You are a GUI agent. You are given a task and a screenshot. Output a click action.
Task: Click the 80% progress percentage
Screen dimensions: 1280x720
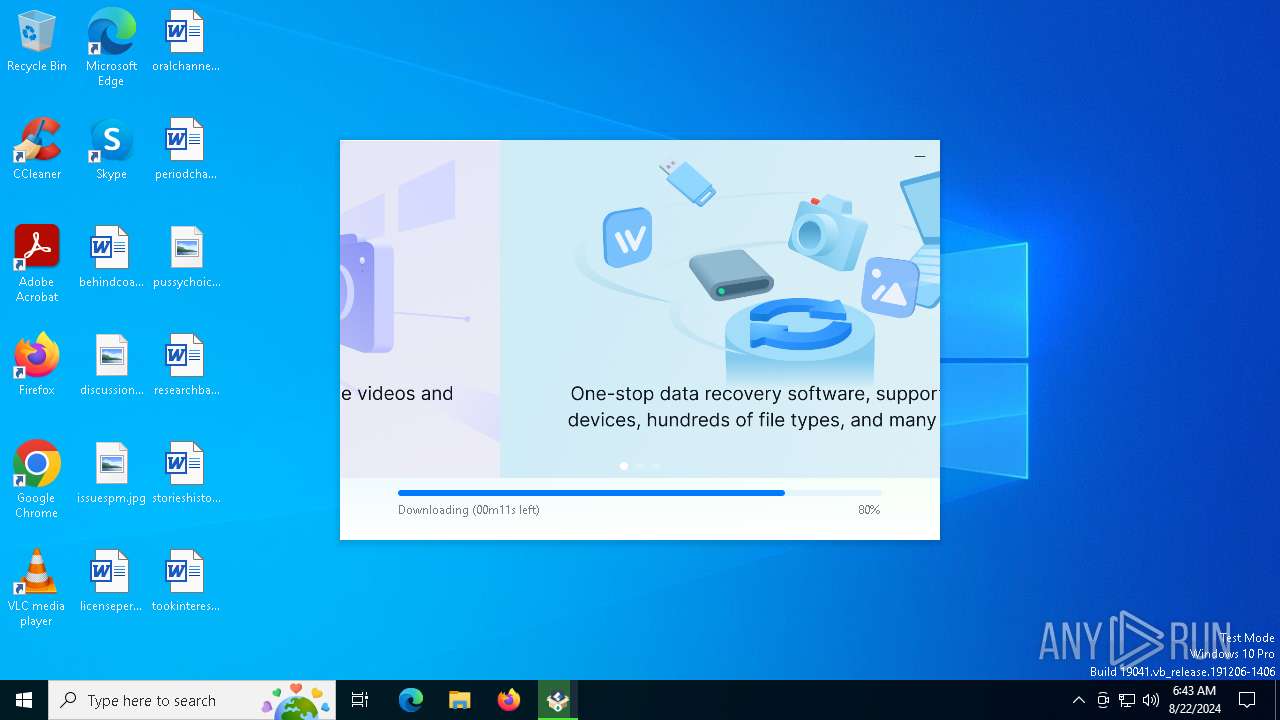(869, 510)
